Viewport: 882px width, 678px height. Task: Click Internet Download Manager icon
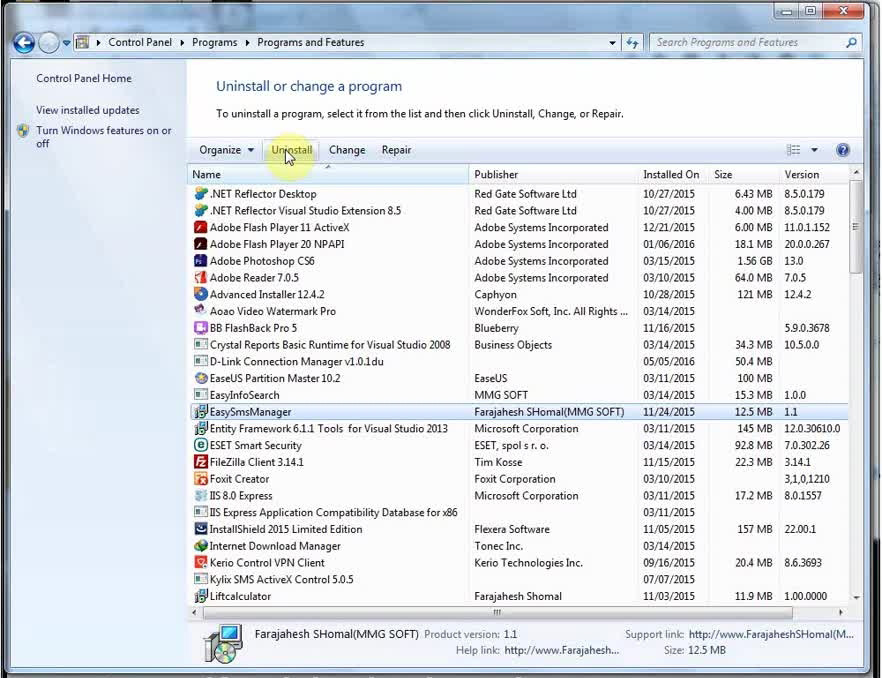(200, 546)
